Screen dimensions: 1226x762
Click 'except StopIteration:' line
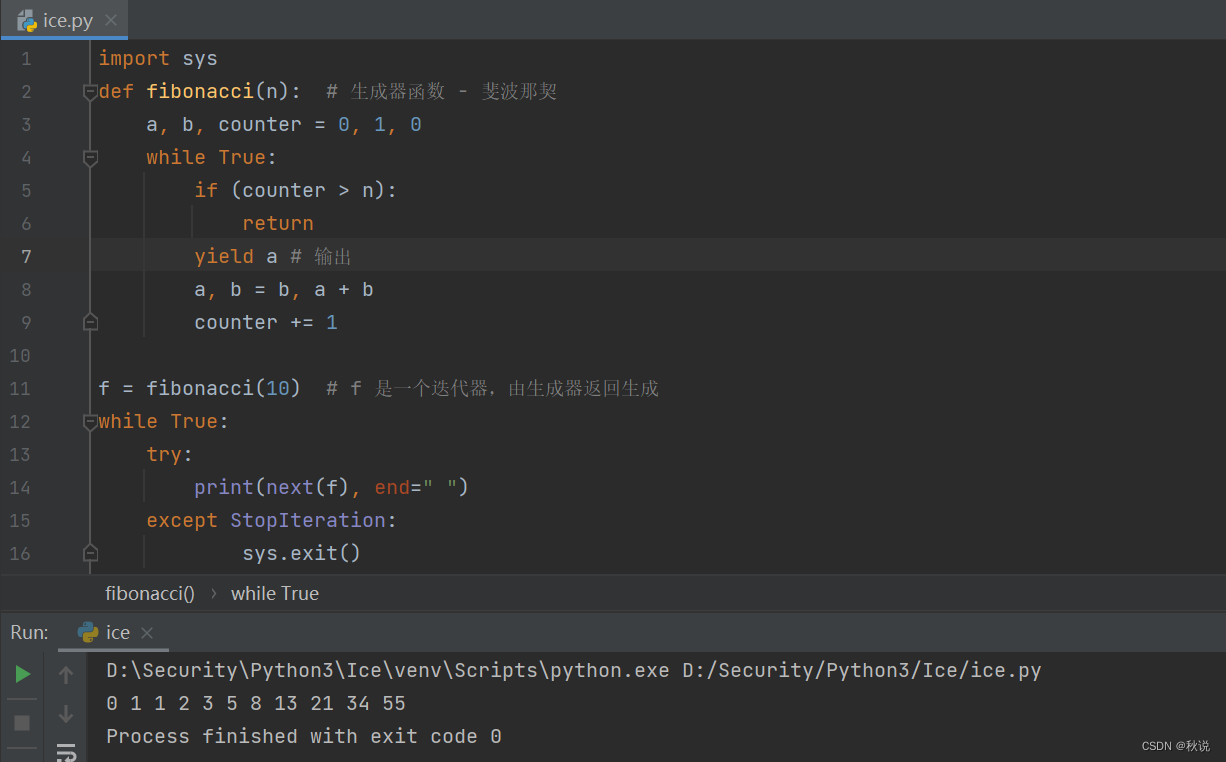click(272, 521)
